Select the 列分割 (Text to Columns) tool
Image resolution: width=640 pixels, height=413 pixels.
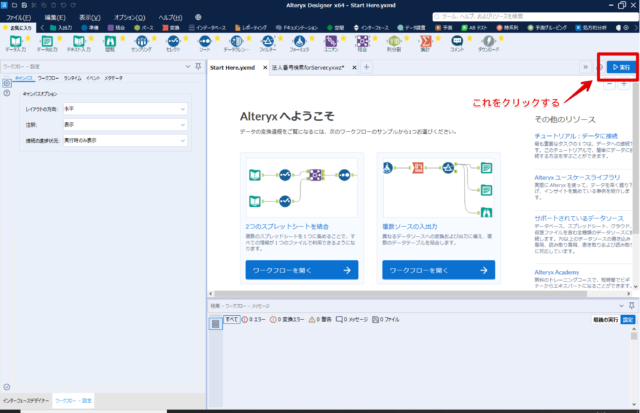pyautogui.click(x=394, y=42)
